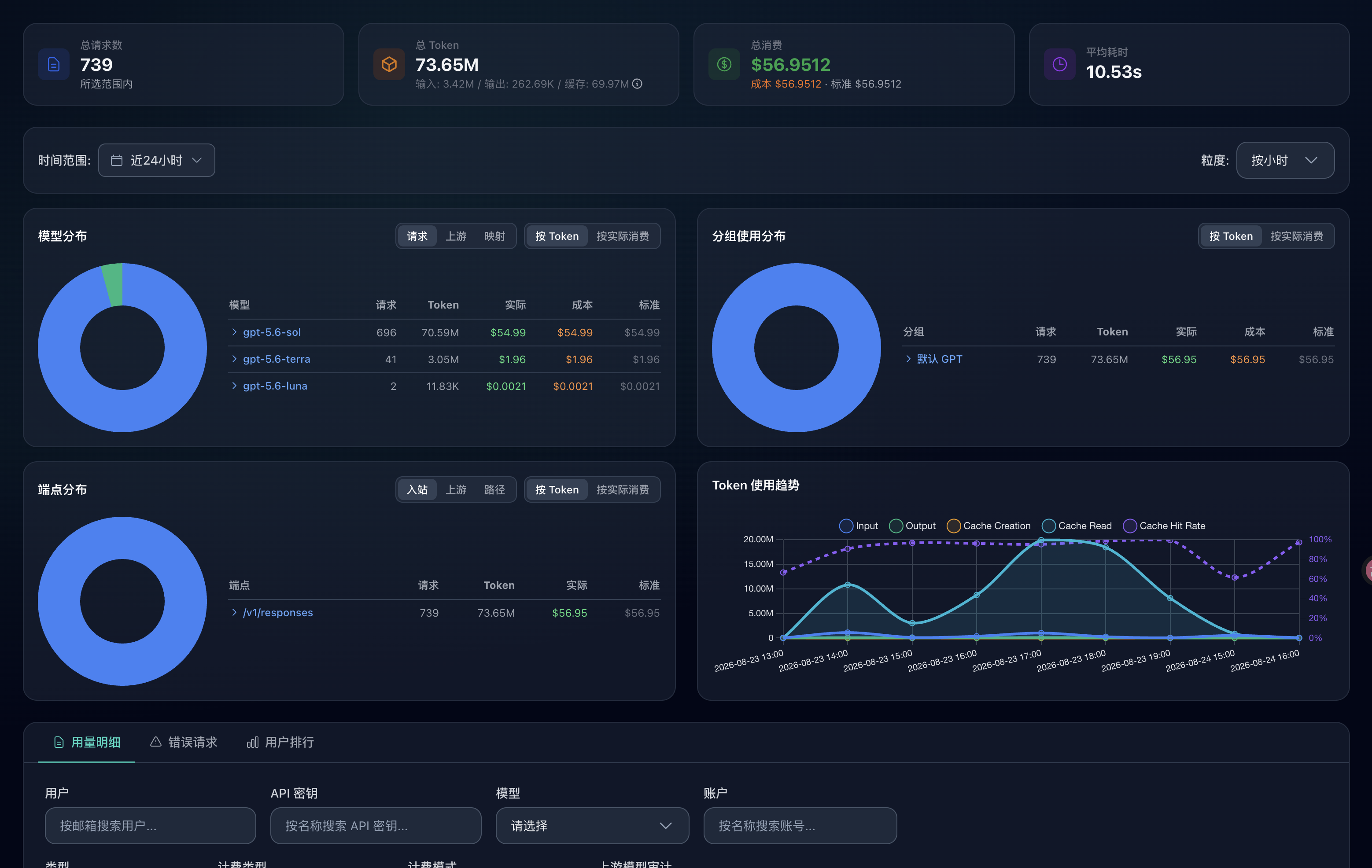
Task: Click the total requests document icon
Action: tap(54, 64)
